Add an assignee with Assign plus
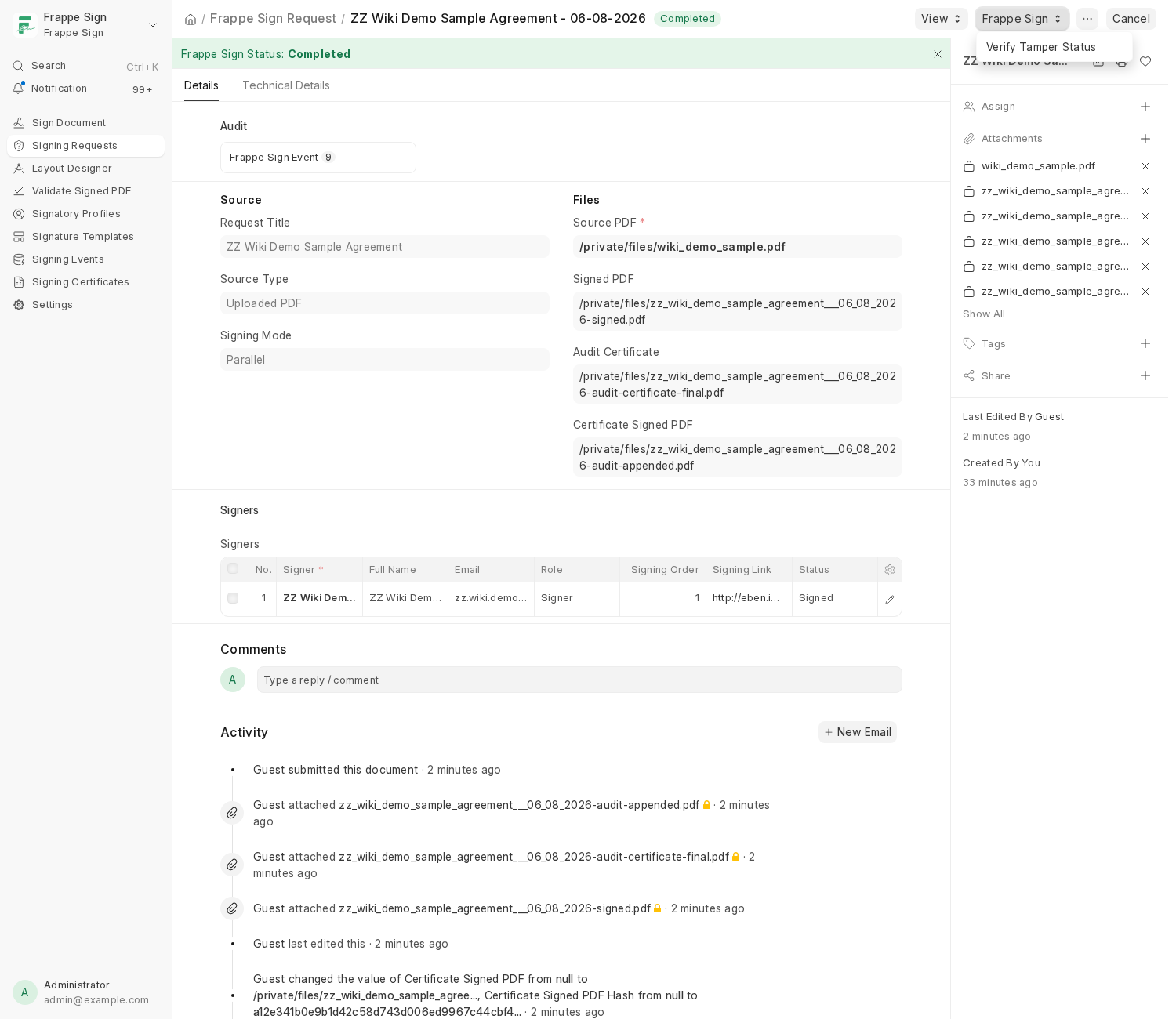This screenshot has width=1176, height=1019. tap(1145, 107)
